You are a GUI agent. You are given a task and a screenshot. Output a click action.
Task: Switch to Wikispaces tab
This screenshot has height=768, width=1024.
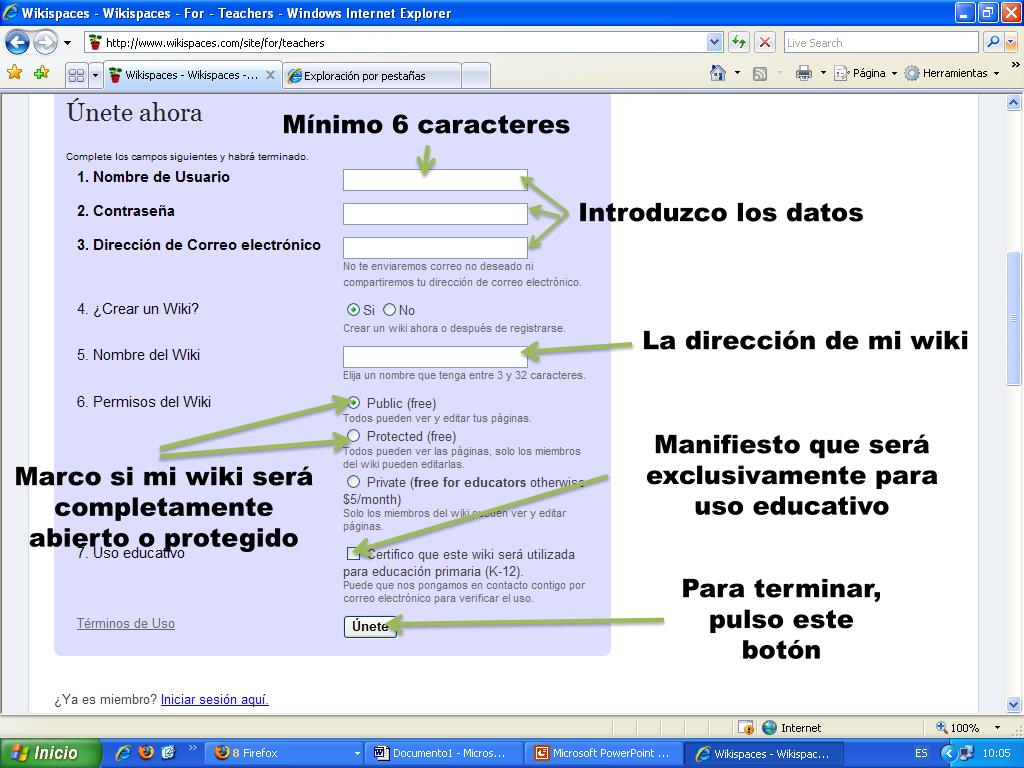tap(192, 75)
